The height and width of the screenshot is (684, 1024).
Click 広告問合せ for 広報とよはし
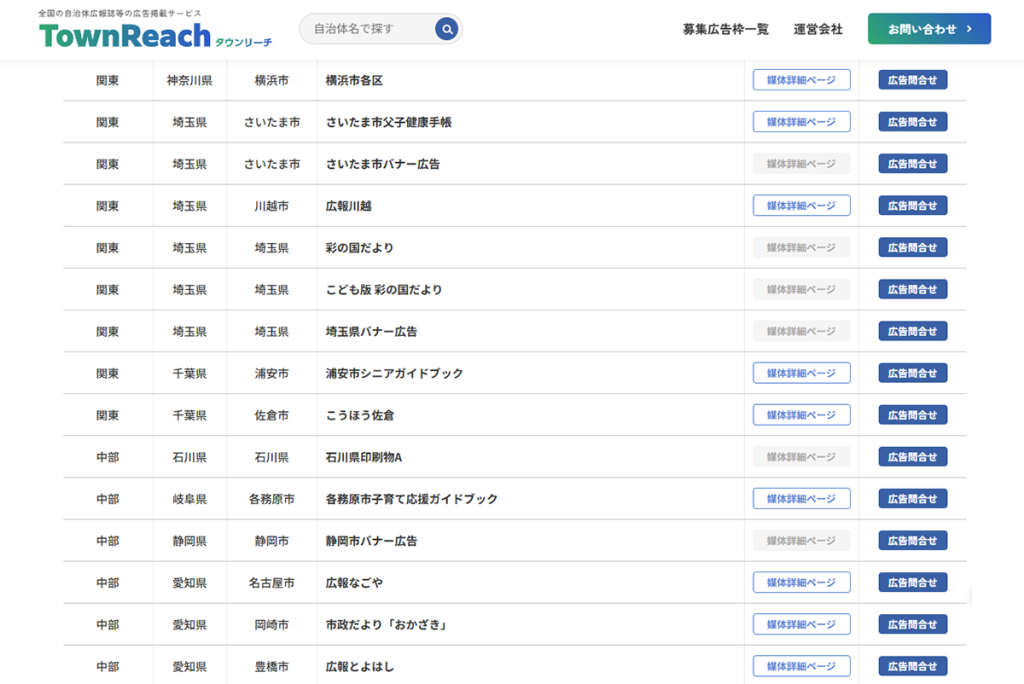pyautogui.click(x=912, y=666)
